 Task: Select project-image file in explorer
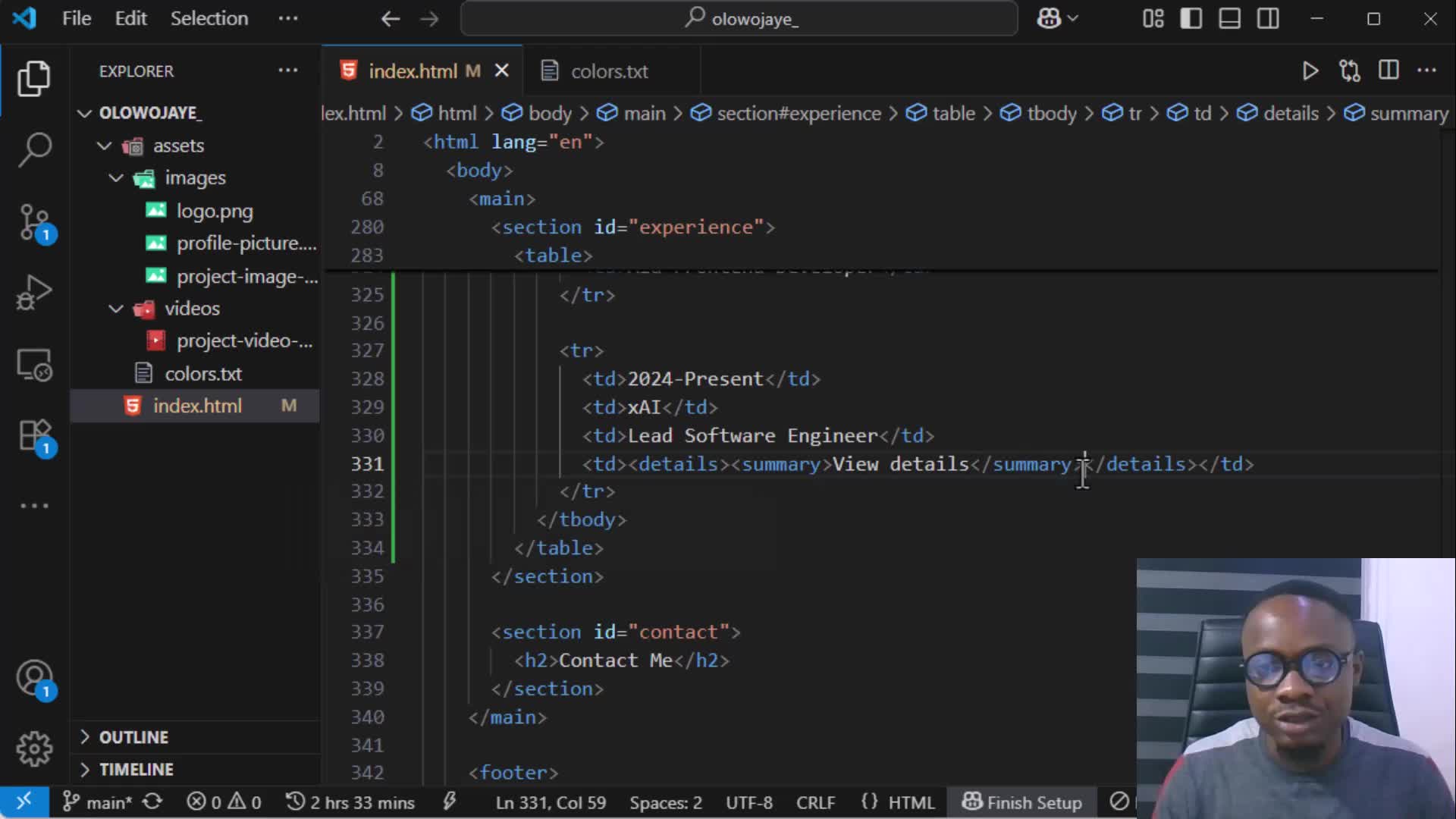point(195,276)
